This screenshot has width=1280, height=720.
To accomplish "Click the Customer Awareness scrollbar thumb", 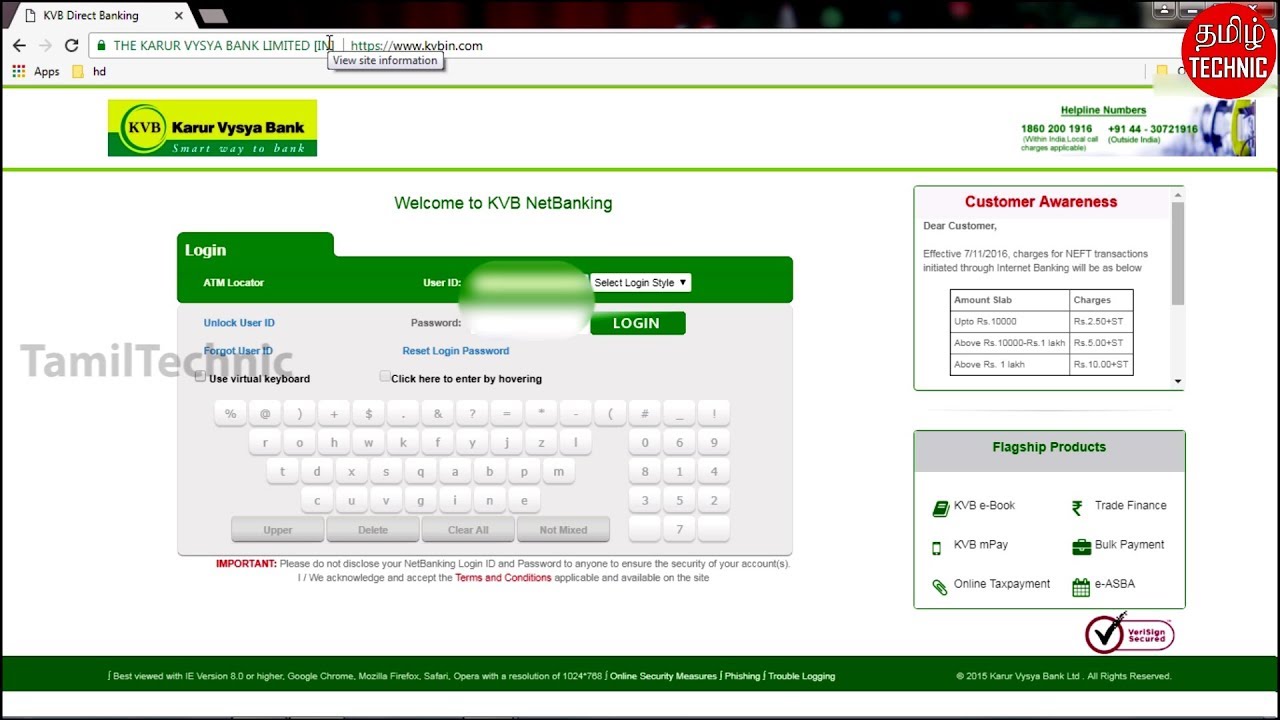I will pos(1178,253).
